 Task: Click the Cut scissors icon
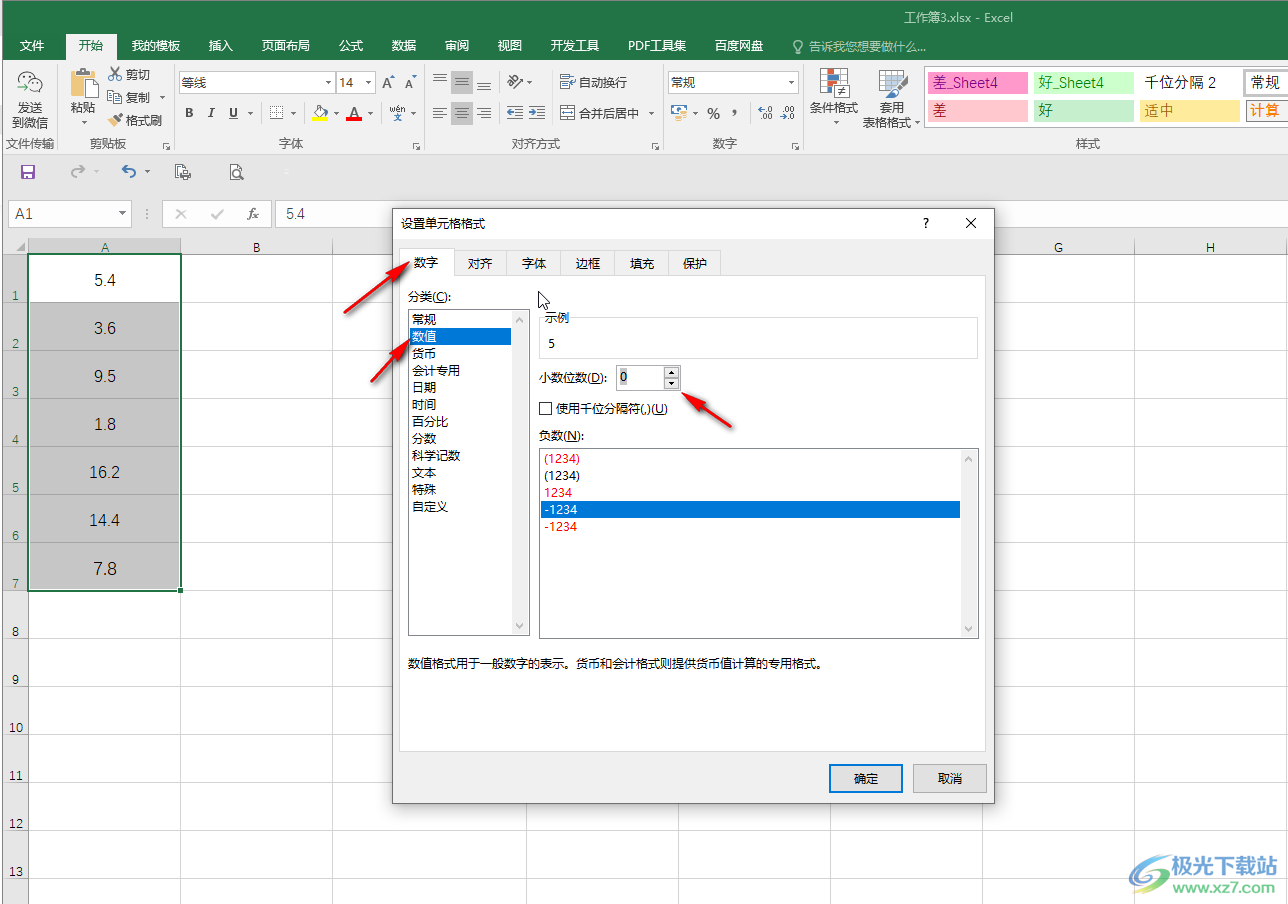coord(114,74)
